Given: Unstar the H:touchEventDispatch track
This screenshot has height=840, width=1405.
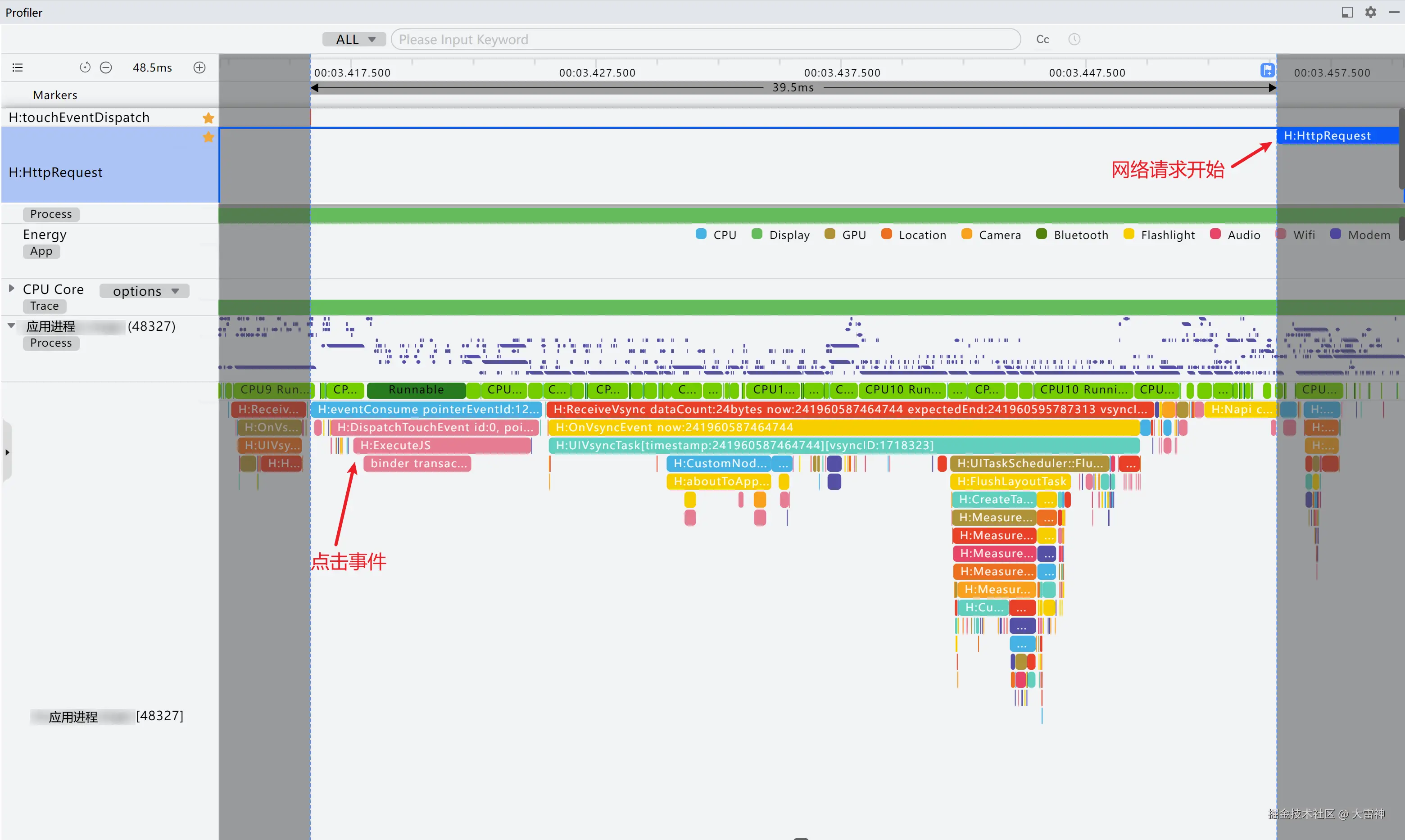Looking at the screenshot, I should (208, 118).
